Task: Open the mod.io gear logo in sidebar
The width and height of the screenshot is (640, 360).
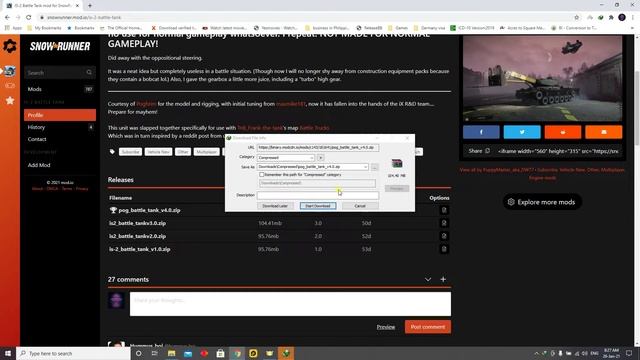Action: 10,46
